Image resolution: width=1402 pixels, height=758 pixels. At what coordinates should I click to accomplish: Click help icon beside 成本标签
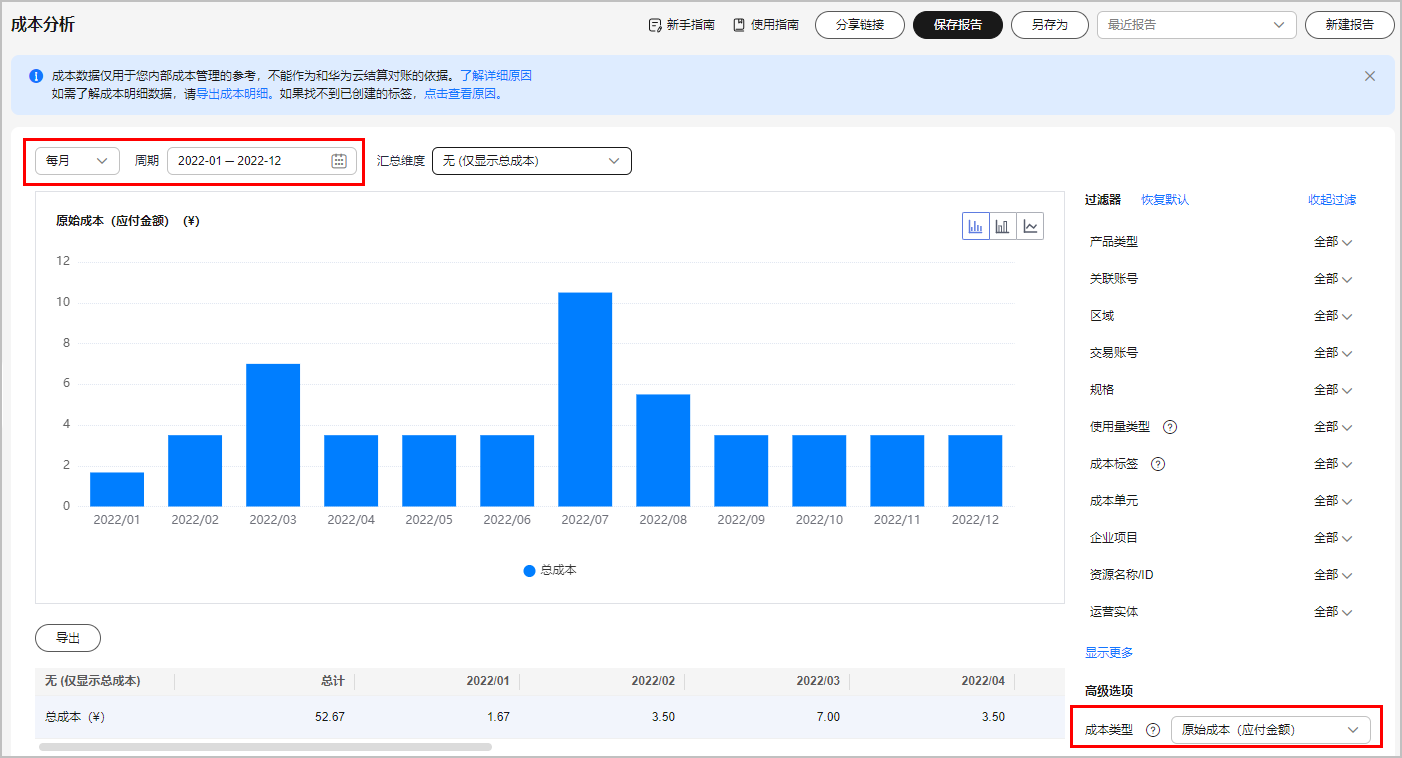click(1158, 464)
